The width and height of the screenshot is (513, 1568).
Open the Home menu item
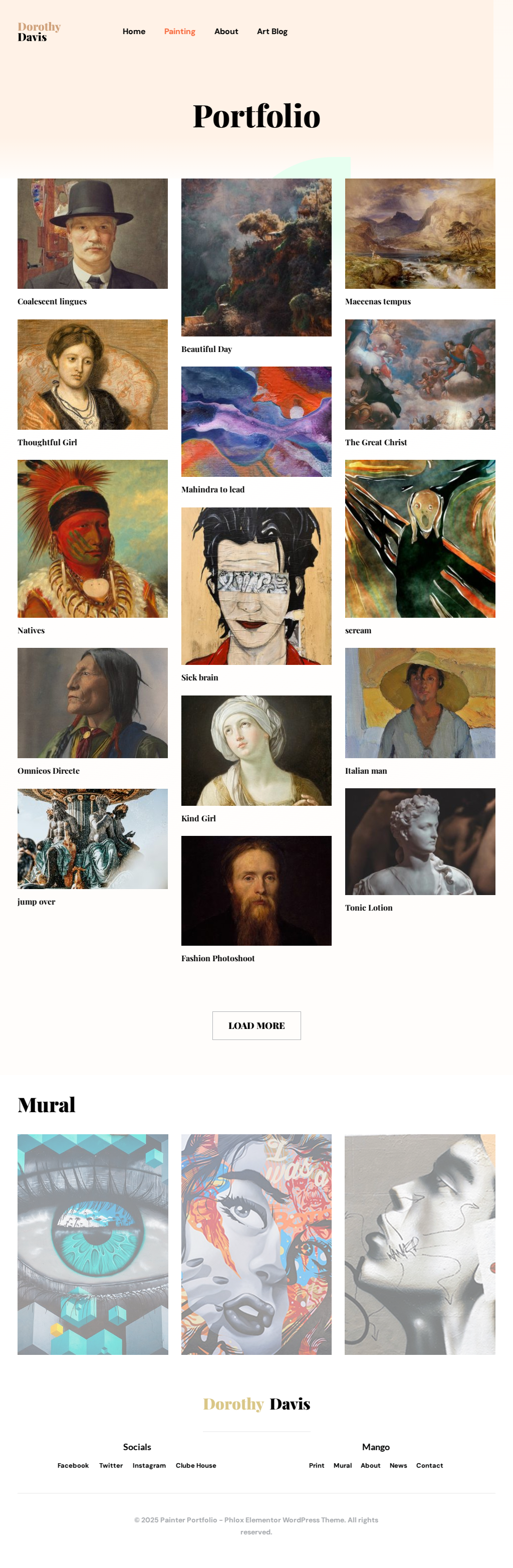point(134,32)
